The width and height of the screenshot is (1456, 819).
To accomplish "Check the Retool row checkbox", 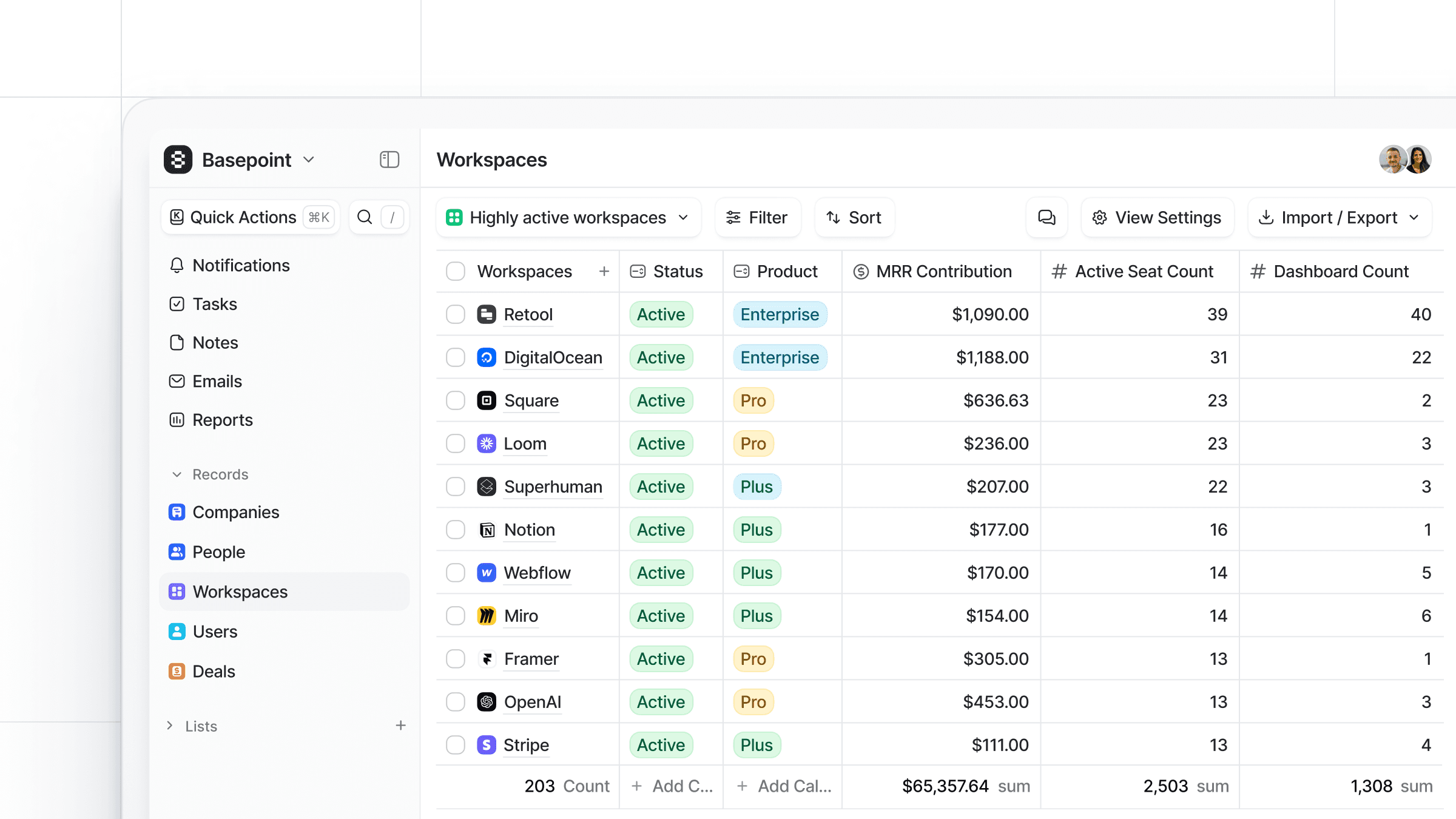I will (x=455, y=314).
